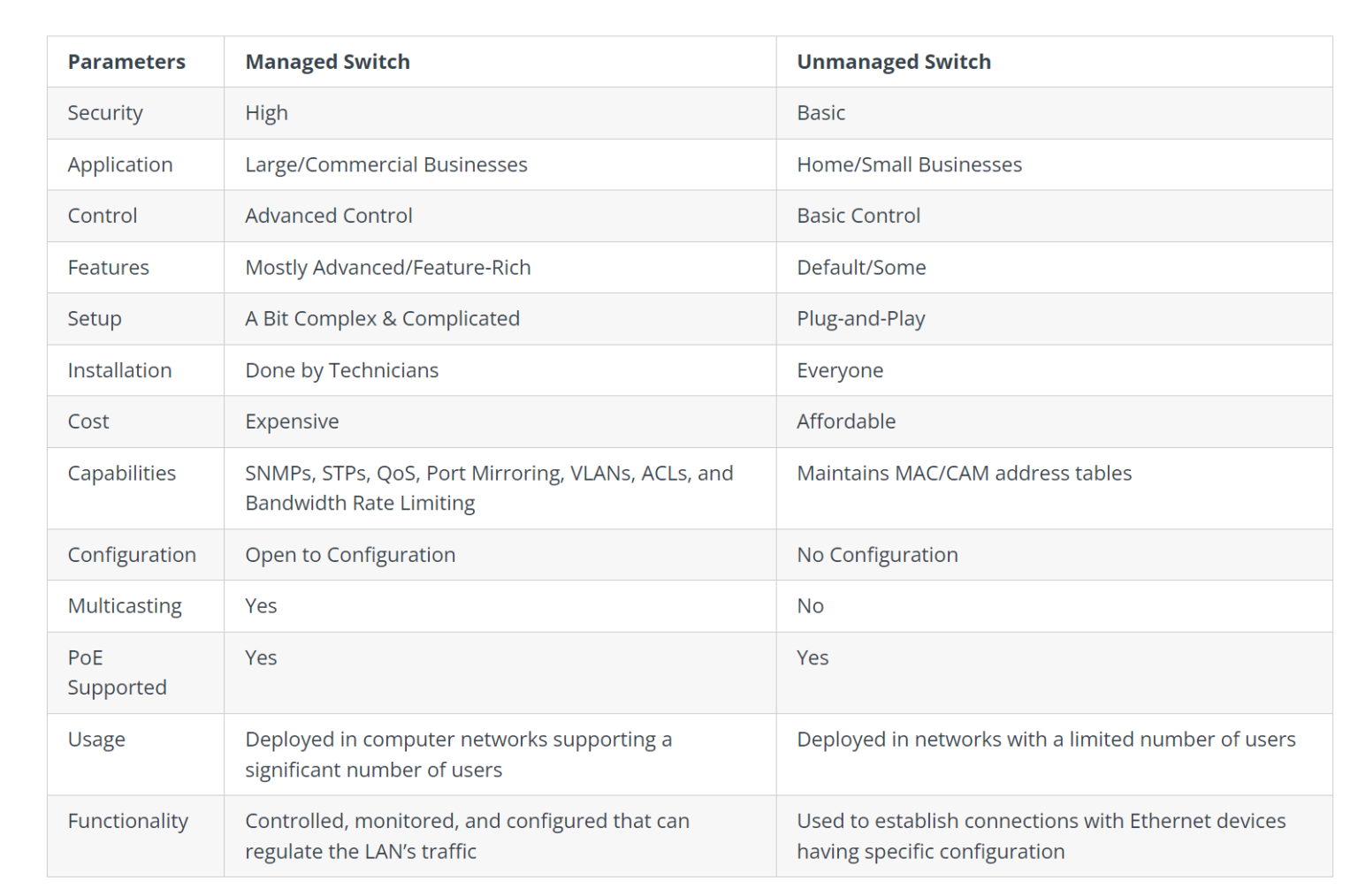Click the "Expensive" cost cell
The height and width of the screenshot is (896, 1358).
click(x=292, y=421)
